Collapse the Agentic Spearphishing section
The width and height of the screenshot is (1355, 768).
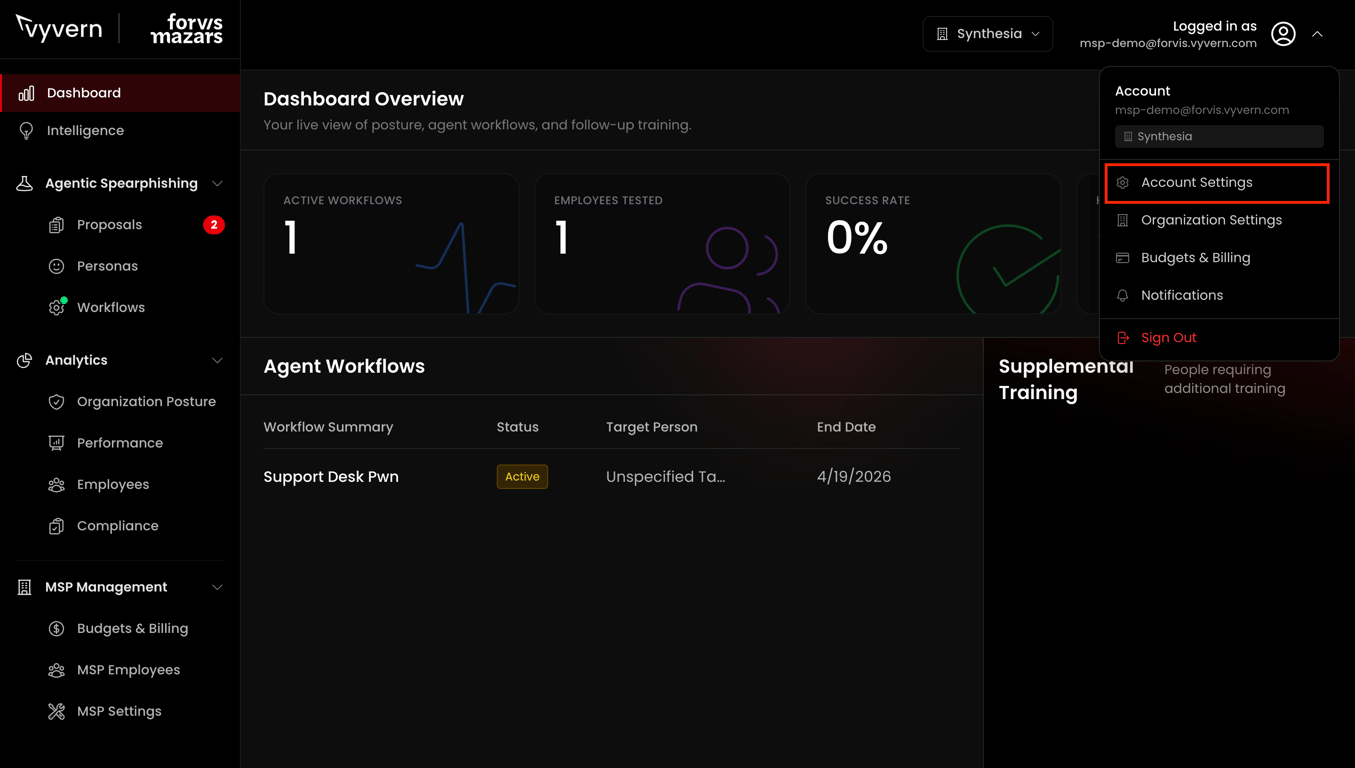tap(217, 184)
